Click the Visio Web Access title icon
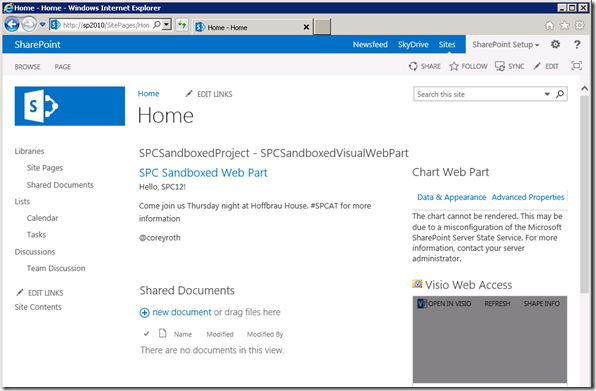Viewport: 596px width, 391px height. pos(417,284)
